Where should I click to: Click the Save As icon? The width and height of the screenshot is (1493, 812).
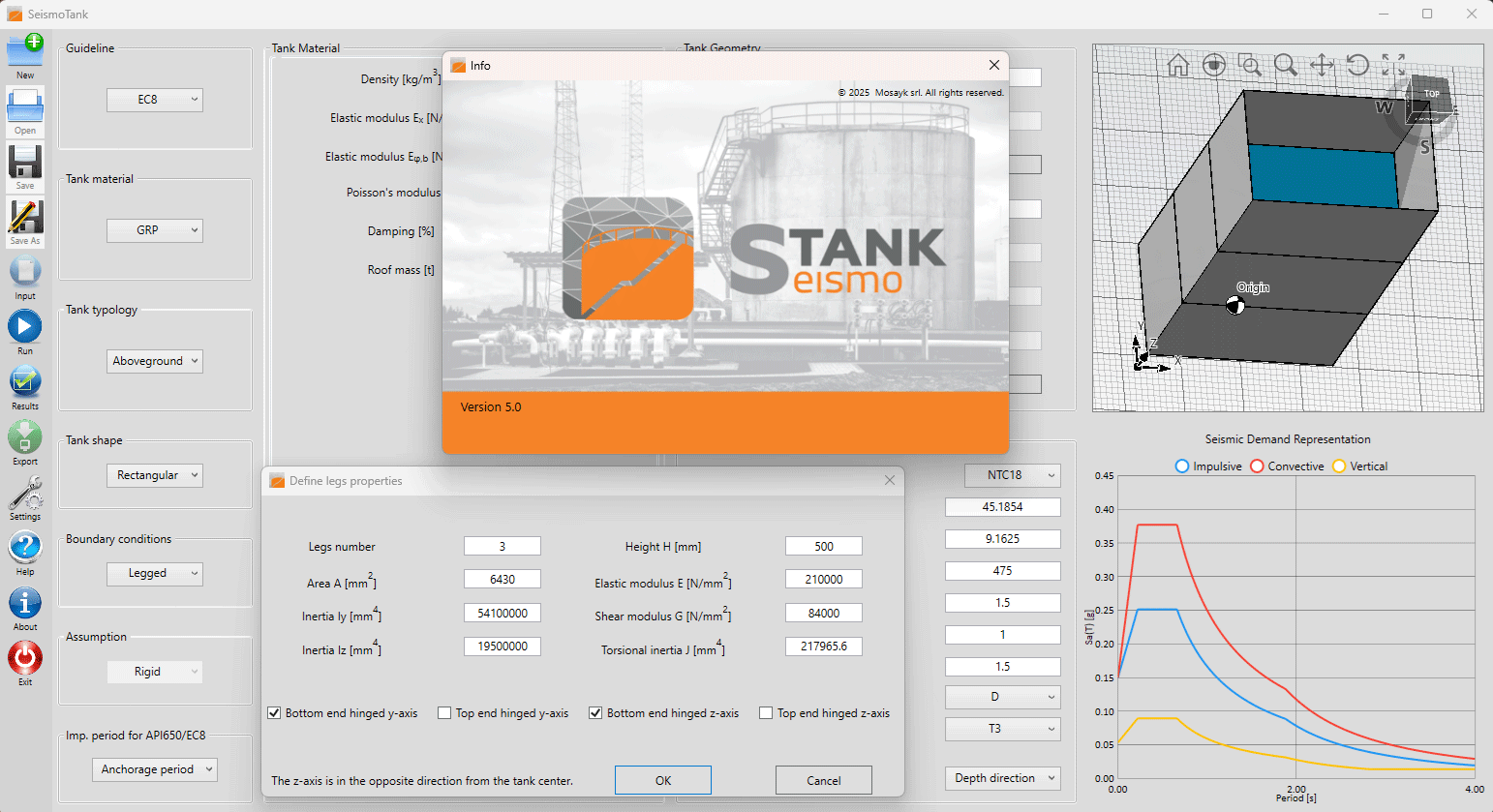pos(25,218)
